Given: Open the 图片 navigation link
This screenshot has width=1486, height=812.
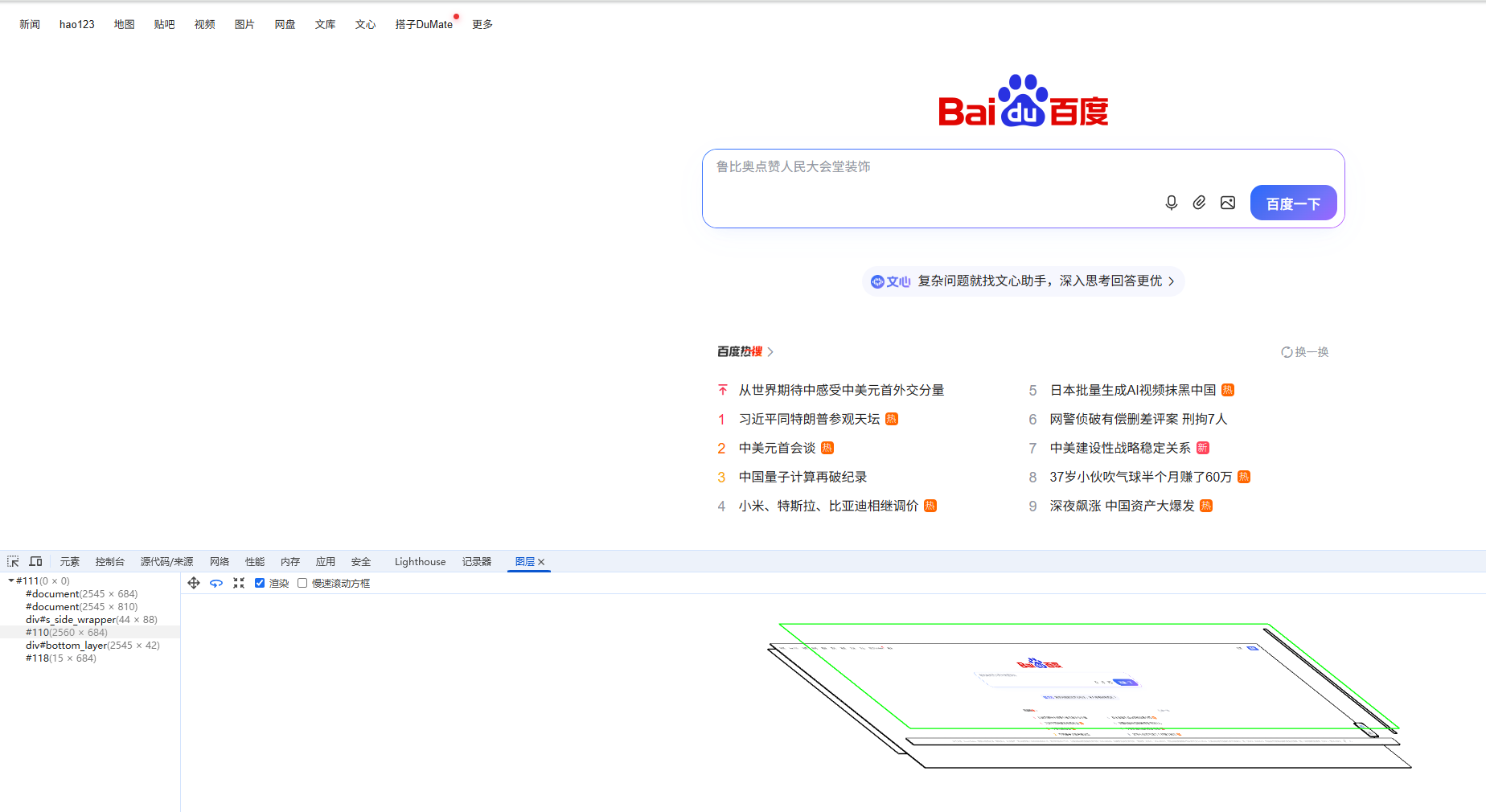Looking at the screenshot, I should click(244, 24).
